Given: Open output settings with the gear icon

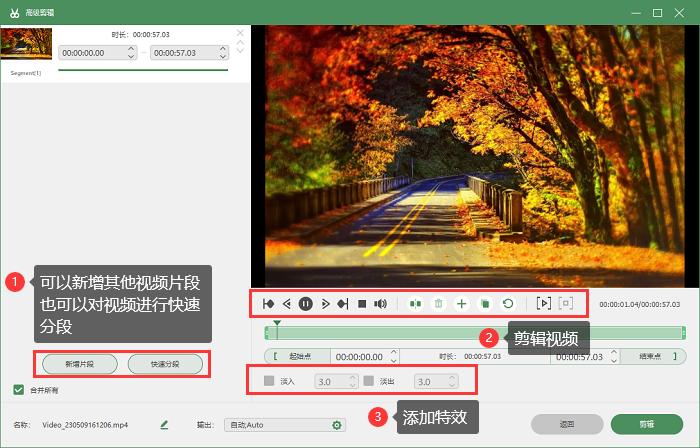Looking at the screenshot, I should (337, 425).
